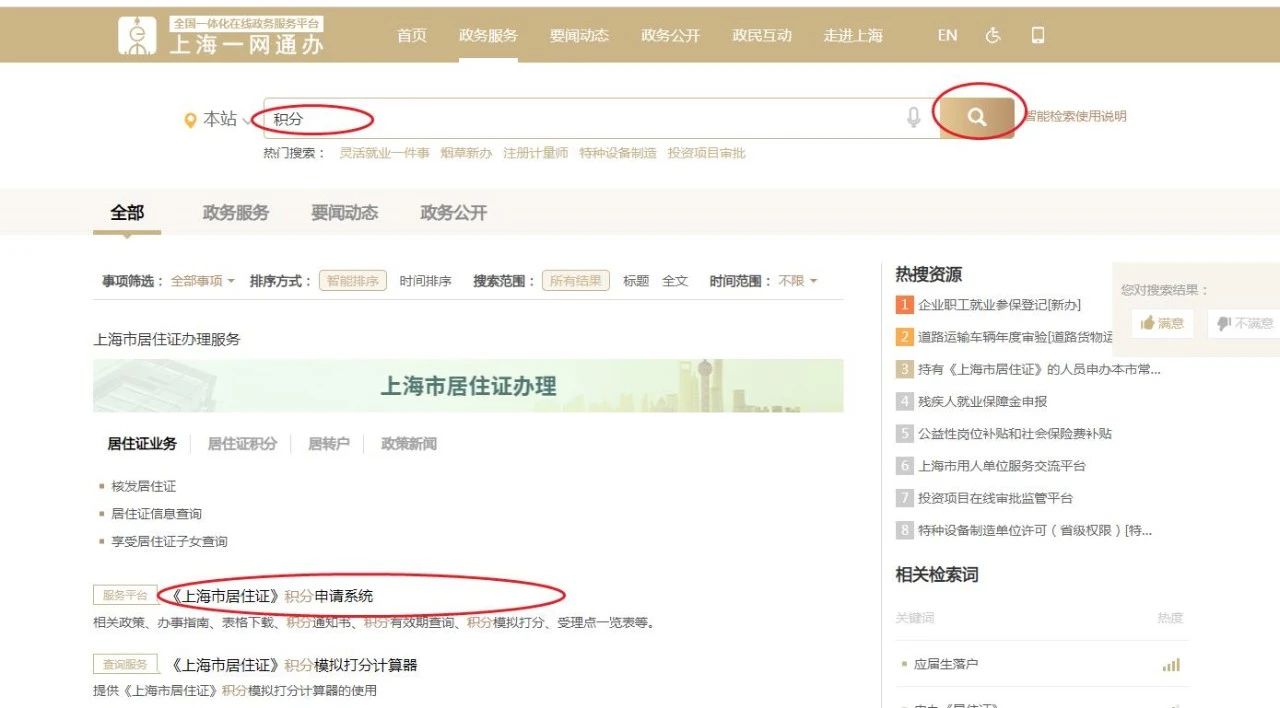Open 政务服务 in top navigation

click(488, 36)
